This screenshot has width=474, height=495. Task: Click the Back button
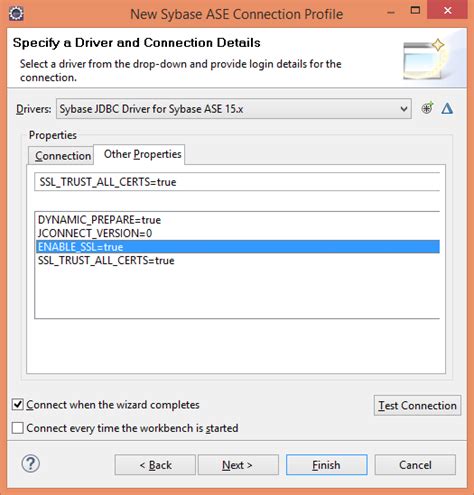tap(155, 465)
